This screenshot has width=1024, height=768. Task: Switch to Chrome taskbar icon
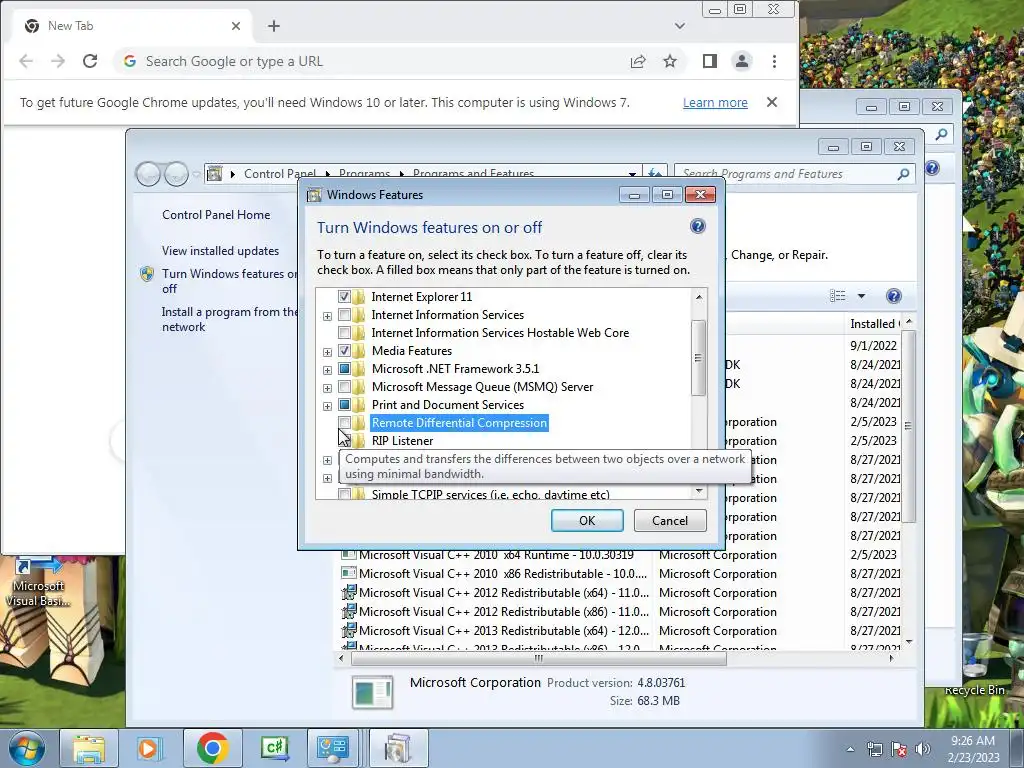coord(212,748)
